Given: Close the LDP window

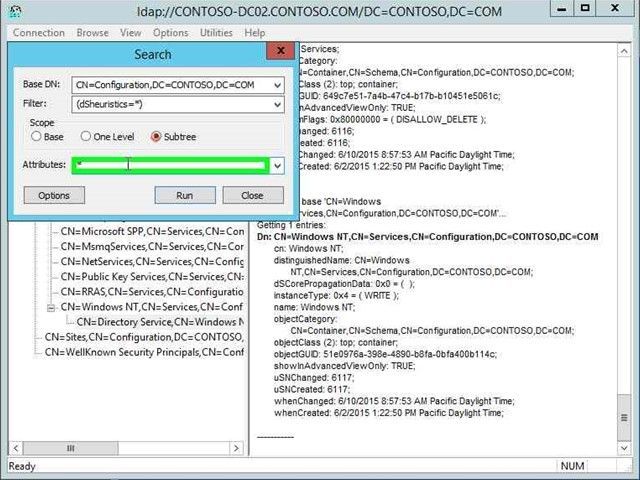Looking at the screenshot, I should pos(615,8).
